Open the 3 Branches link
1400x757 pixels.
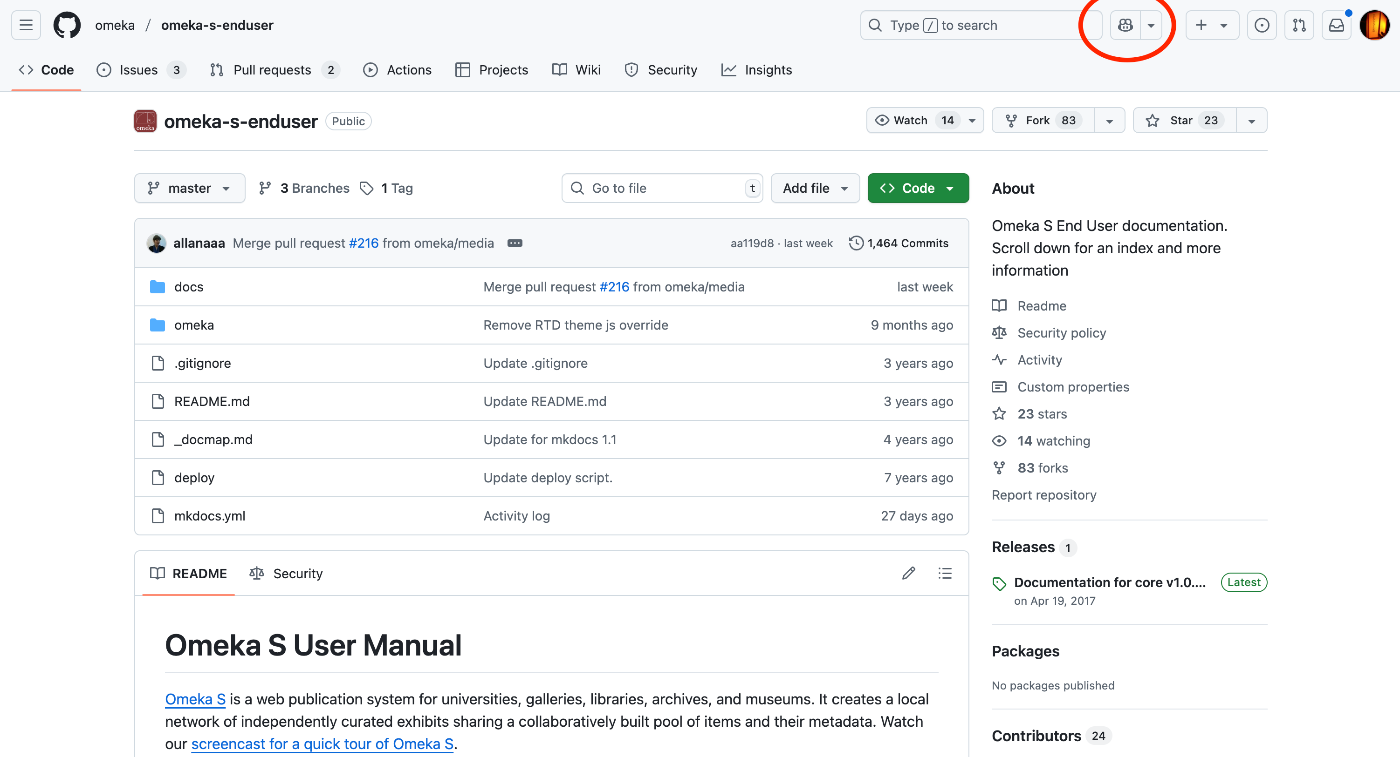click(x=304, y=188)
